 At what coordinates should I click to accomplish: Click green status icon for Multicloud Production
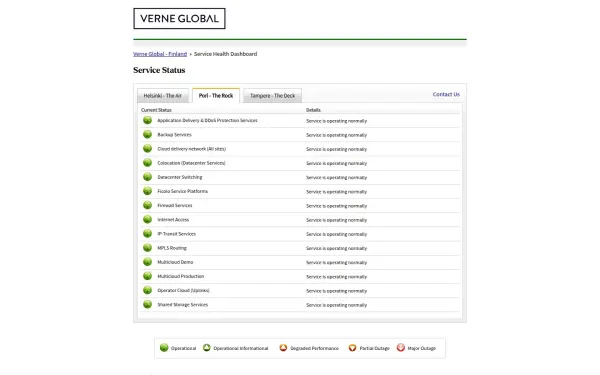pos(147,276)
